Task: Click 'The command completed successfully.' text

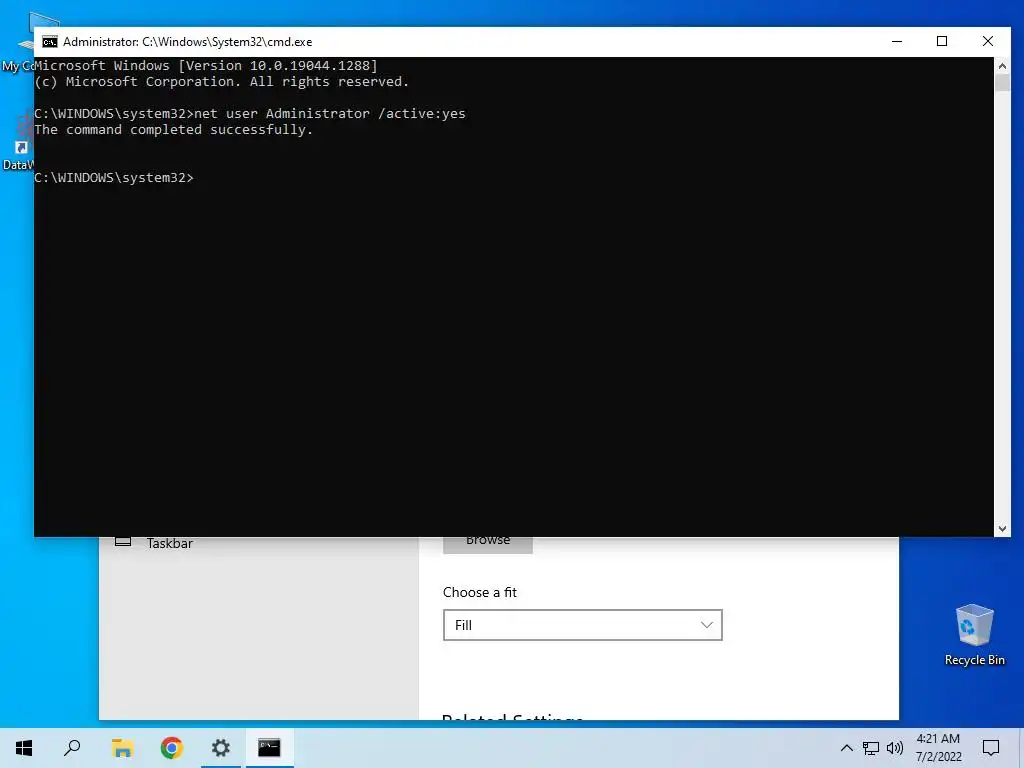Action: tap(174, 130)
